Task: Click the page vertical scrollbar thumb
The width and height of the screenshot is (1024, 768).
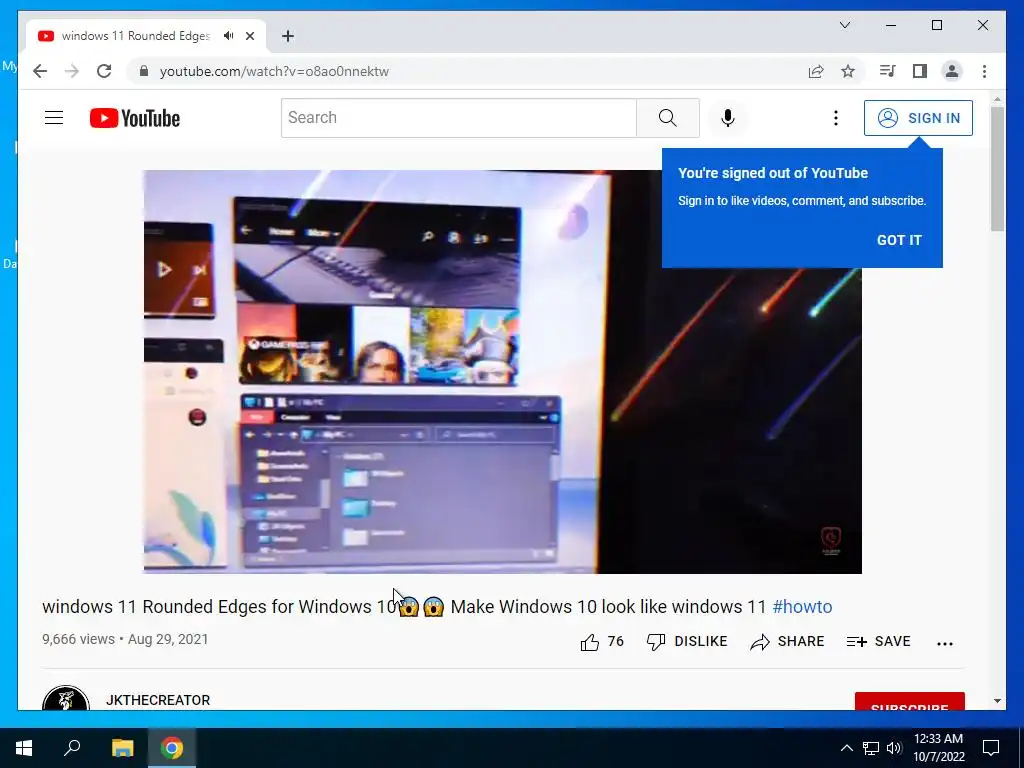Action: (997, 168)
